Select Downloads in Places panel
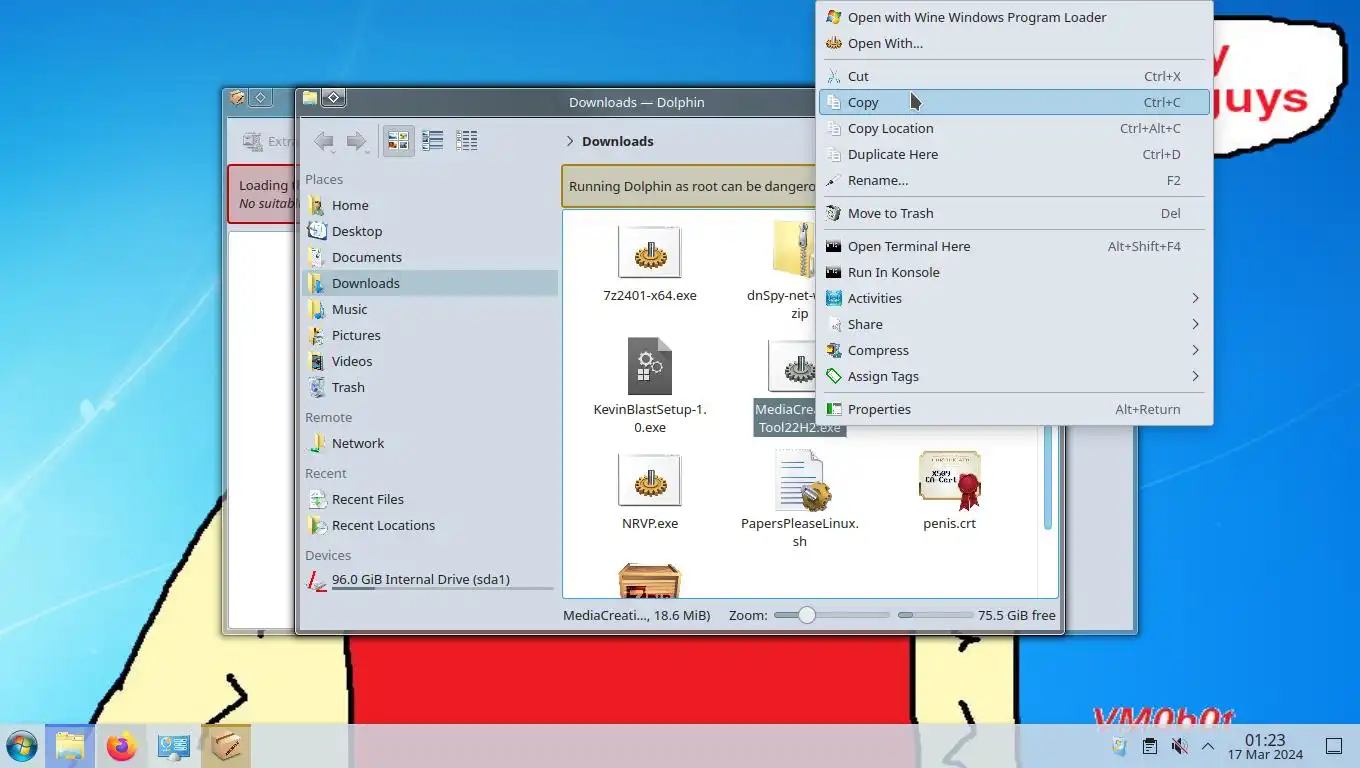Viewport: 1360px width, 768px height. [x=430, y=283]
